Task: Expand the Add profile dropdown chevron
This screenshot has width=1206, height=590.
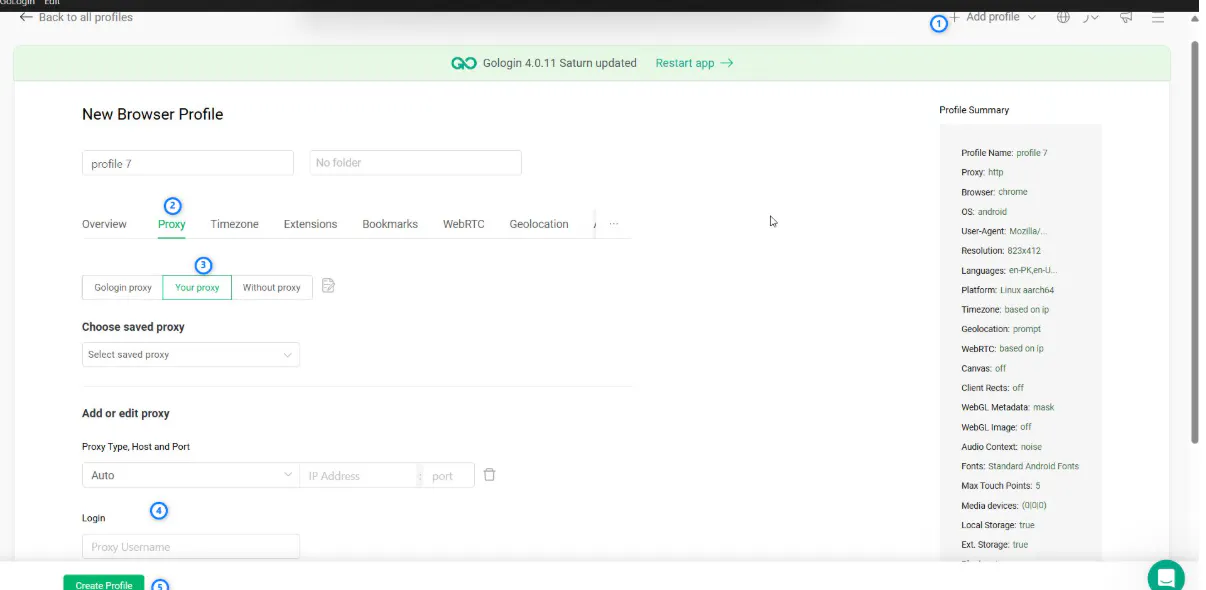Action: (x=1032, y=17)
